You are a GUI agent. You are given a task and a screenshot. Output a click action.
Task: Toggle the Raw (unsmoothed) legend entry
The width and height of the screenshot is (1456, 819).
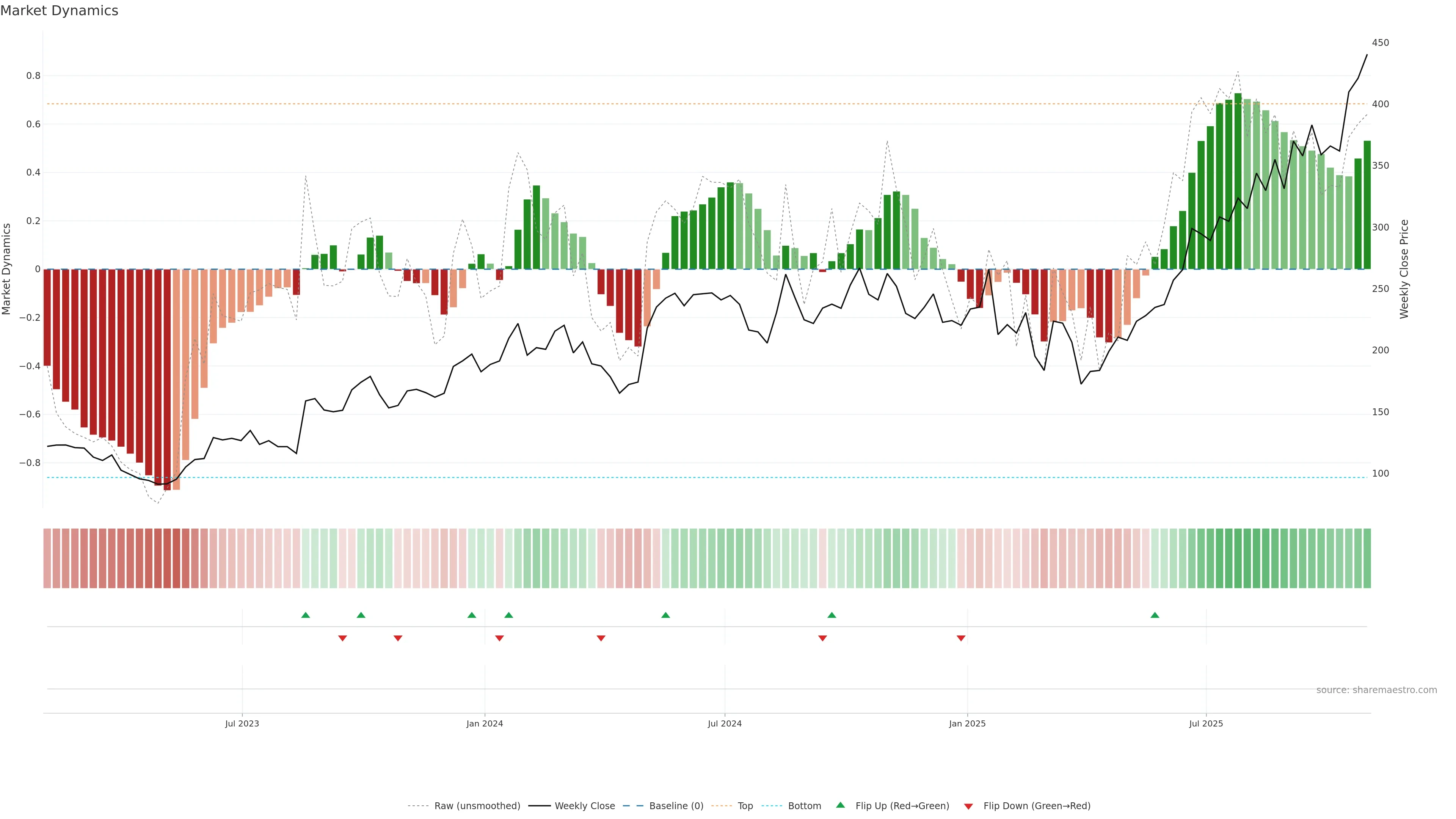tap(477, 806)
